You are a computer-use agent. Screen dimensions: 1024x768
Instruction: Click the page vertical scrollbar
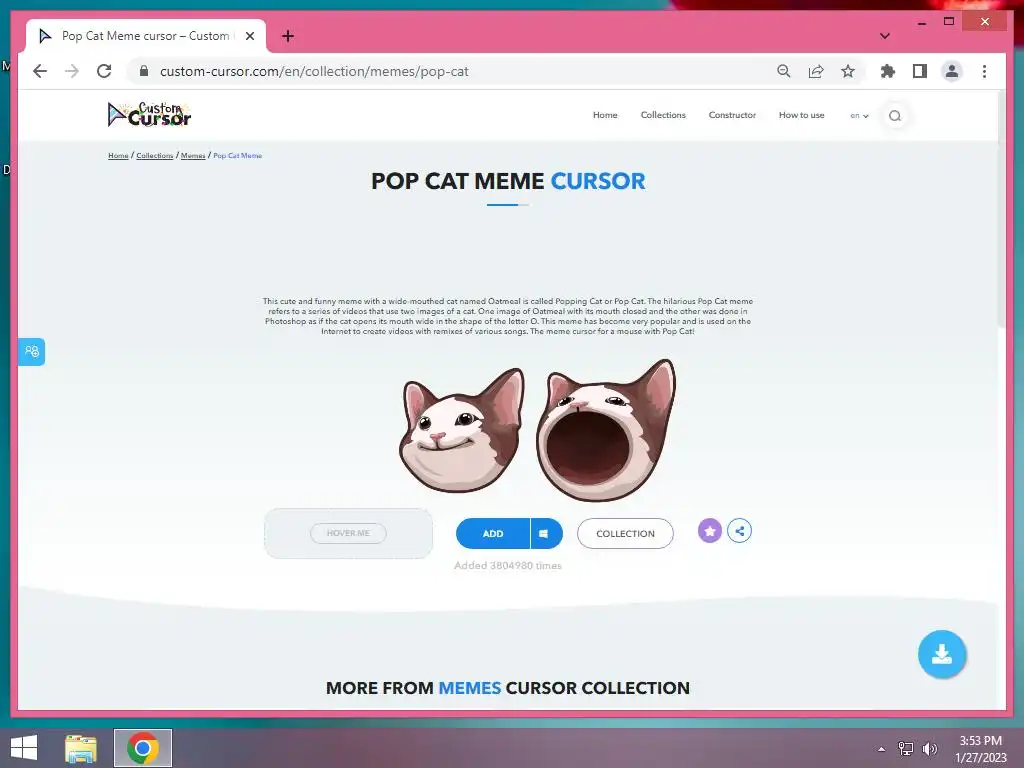point(1002,209)
